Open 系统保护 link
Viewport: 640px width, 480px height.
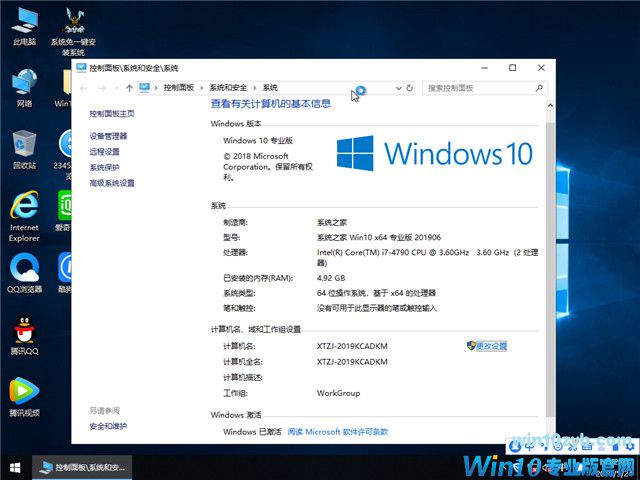(104, 167)
